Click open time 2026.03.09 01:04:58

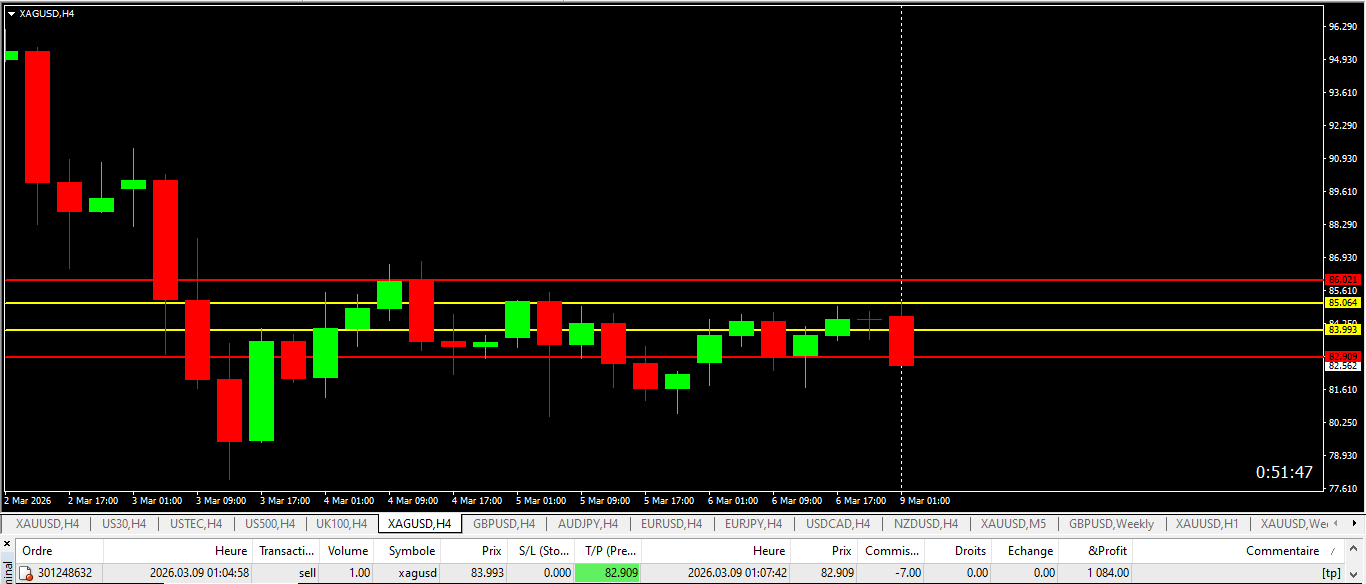199,573
